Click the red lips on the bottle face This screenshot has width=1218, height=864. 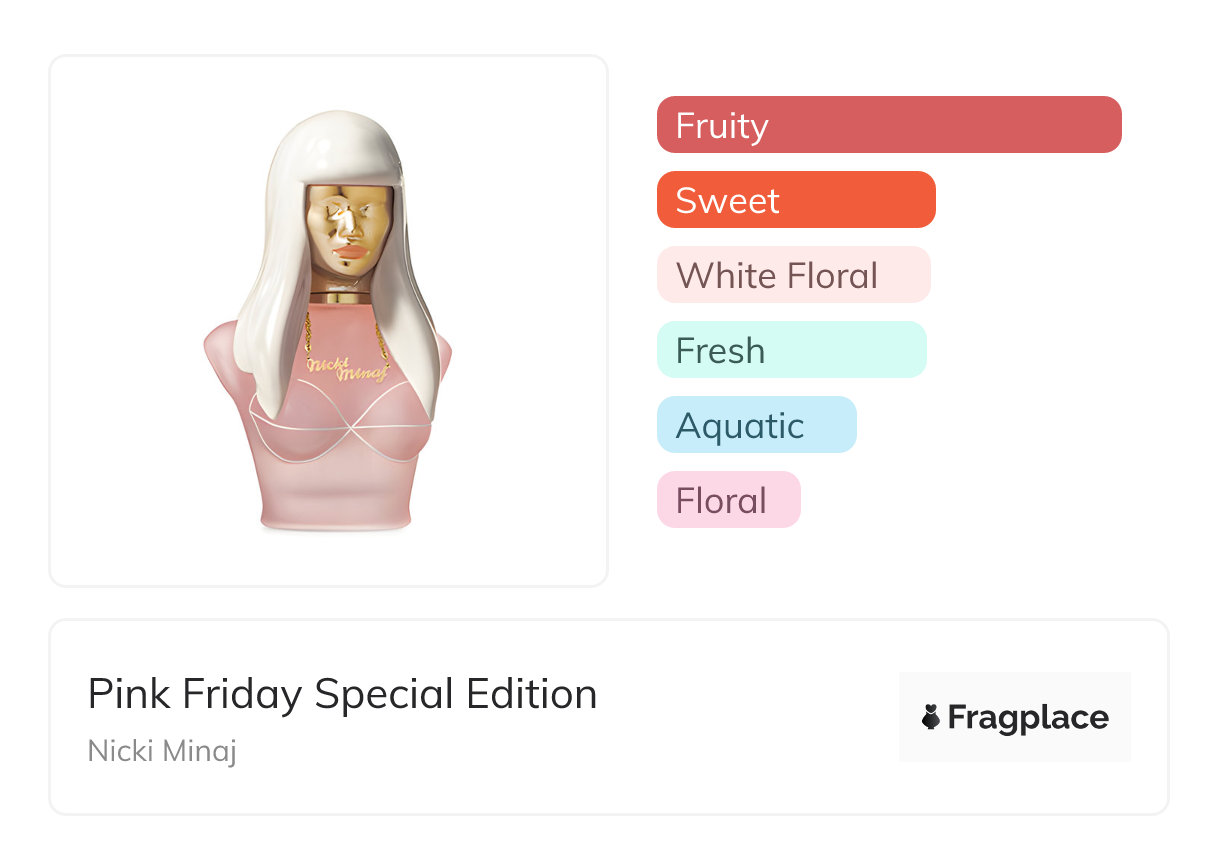(x=348, y=254)
